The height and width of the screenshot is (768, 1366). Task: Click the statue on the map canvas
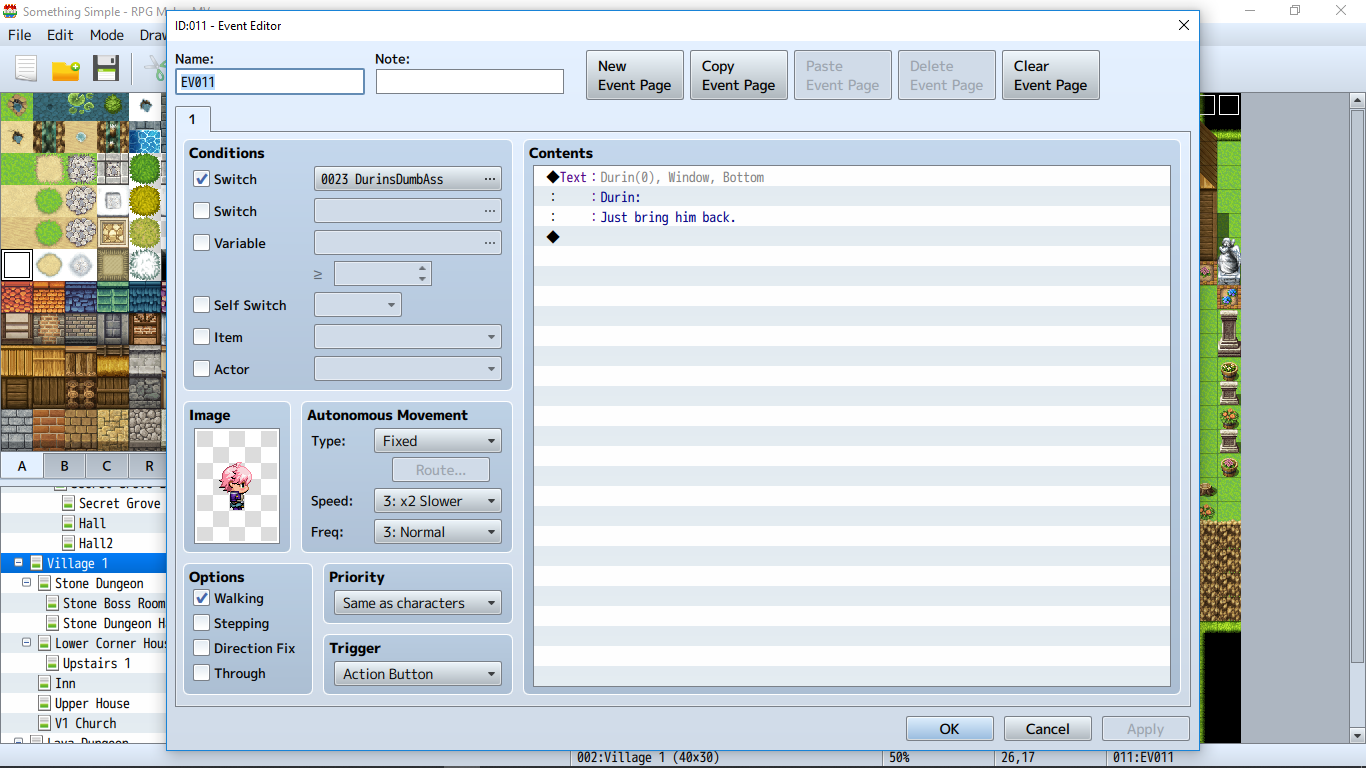coord(1229,260)
